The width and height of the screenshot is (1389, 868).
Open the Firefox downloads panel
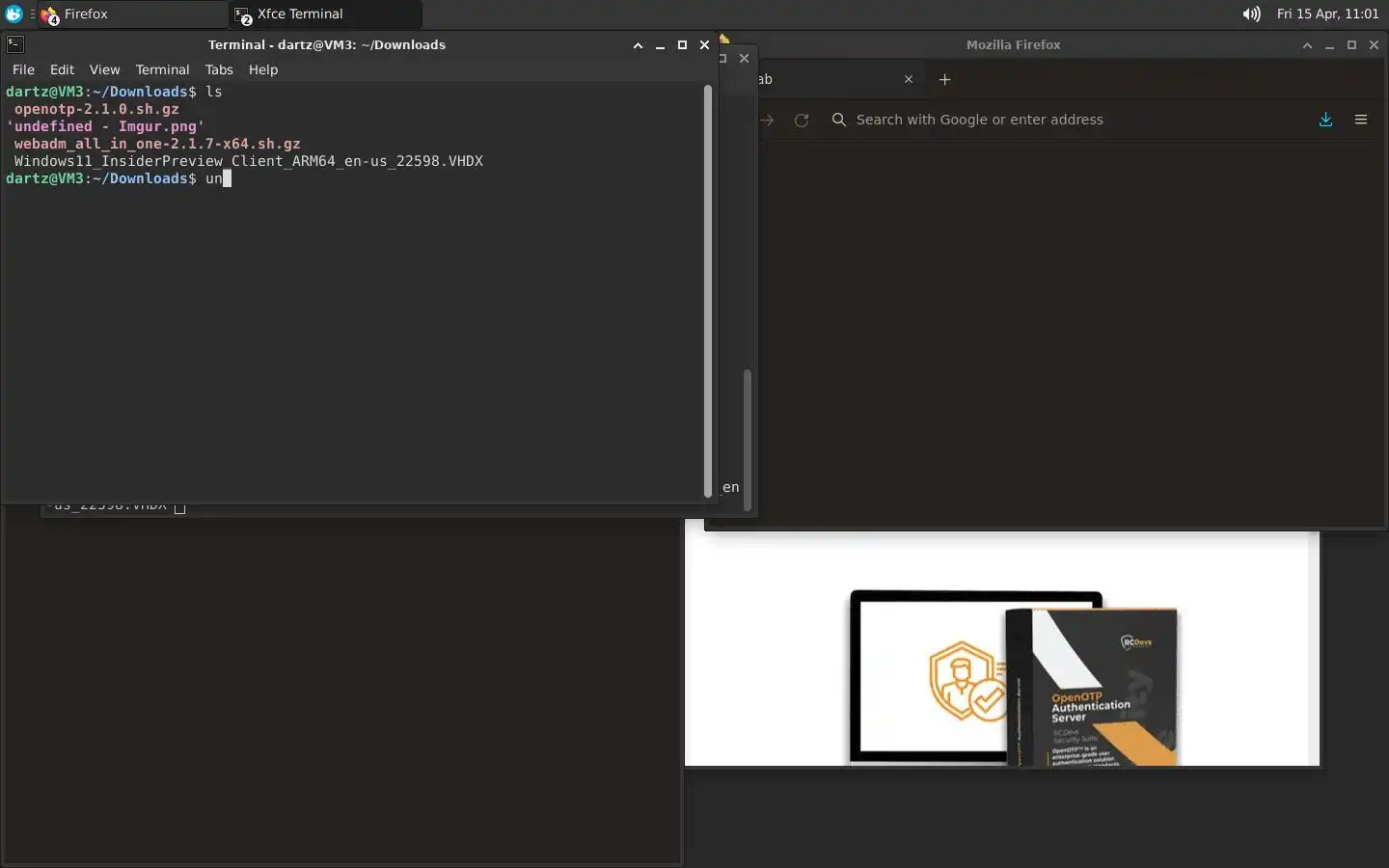click(x=1325, y=120)
